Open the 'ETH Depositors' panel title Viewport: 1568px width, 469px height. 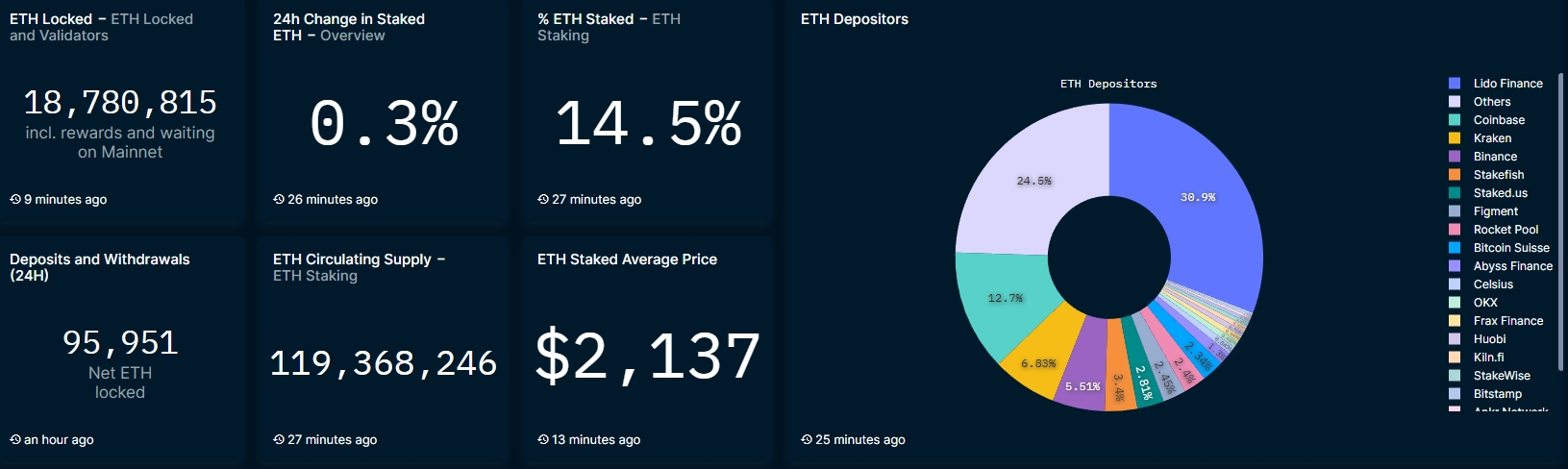click(x=854, y=19)
